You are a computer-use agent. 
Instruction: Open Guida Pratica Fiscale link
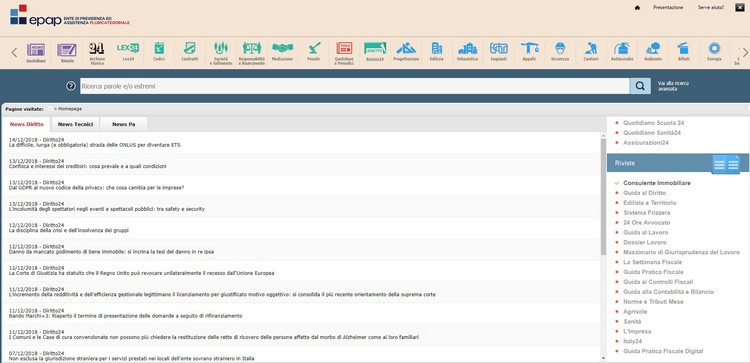point(653,272)
